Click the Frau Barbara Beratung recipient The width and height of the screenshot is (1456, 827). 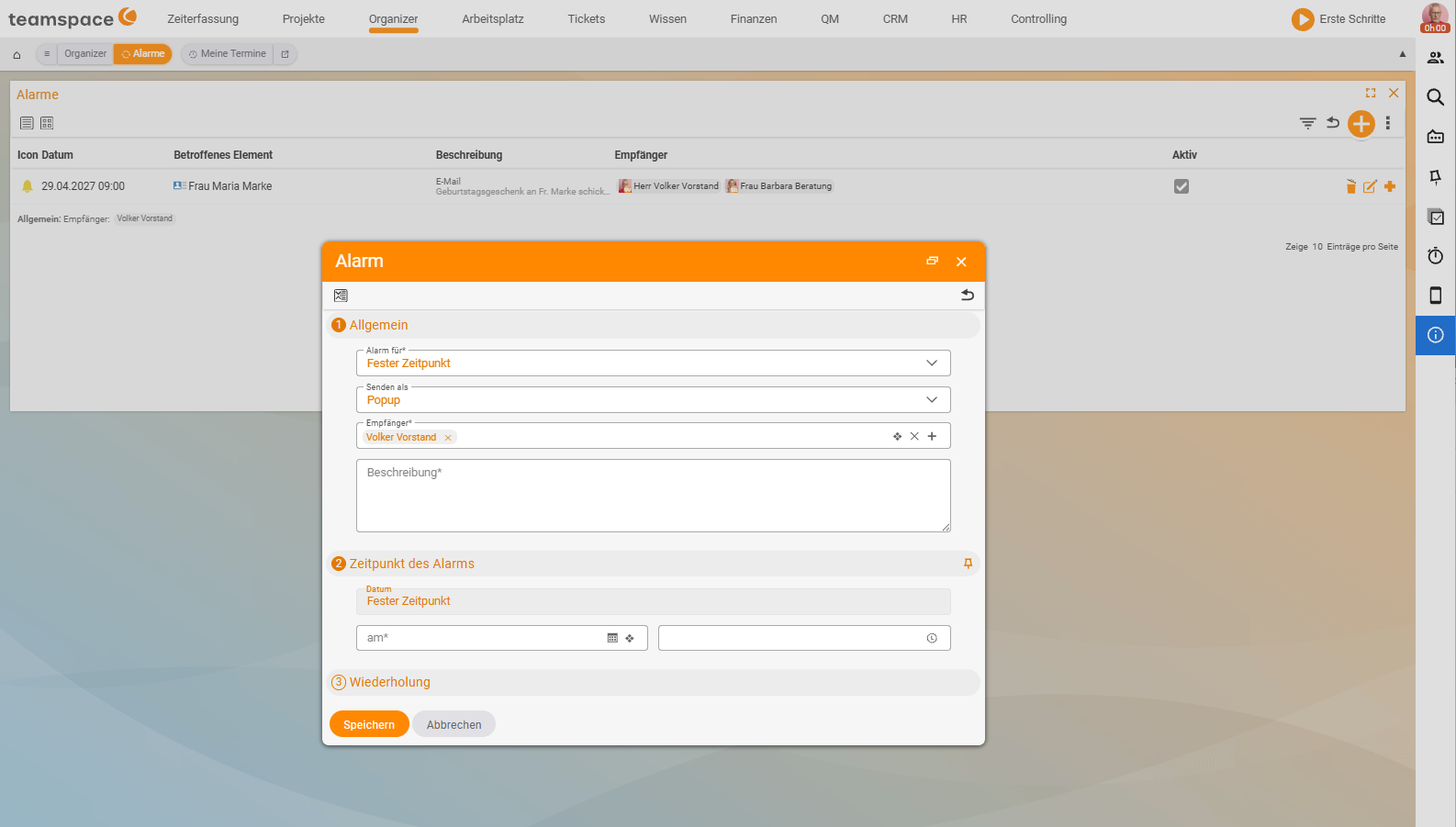click(x=779, y=186)
